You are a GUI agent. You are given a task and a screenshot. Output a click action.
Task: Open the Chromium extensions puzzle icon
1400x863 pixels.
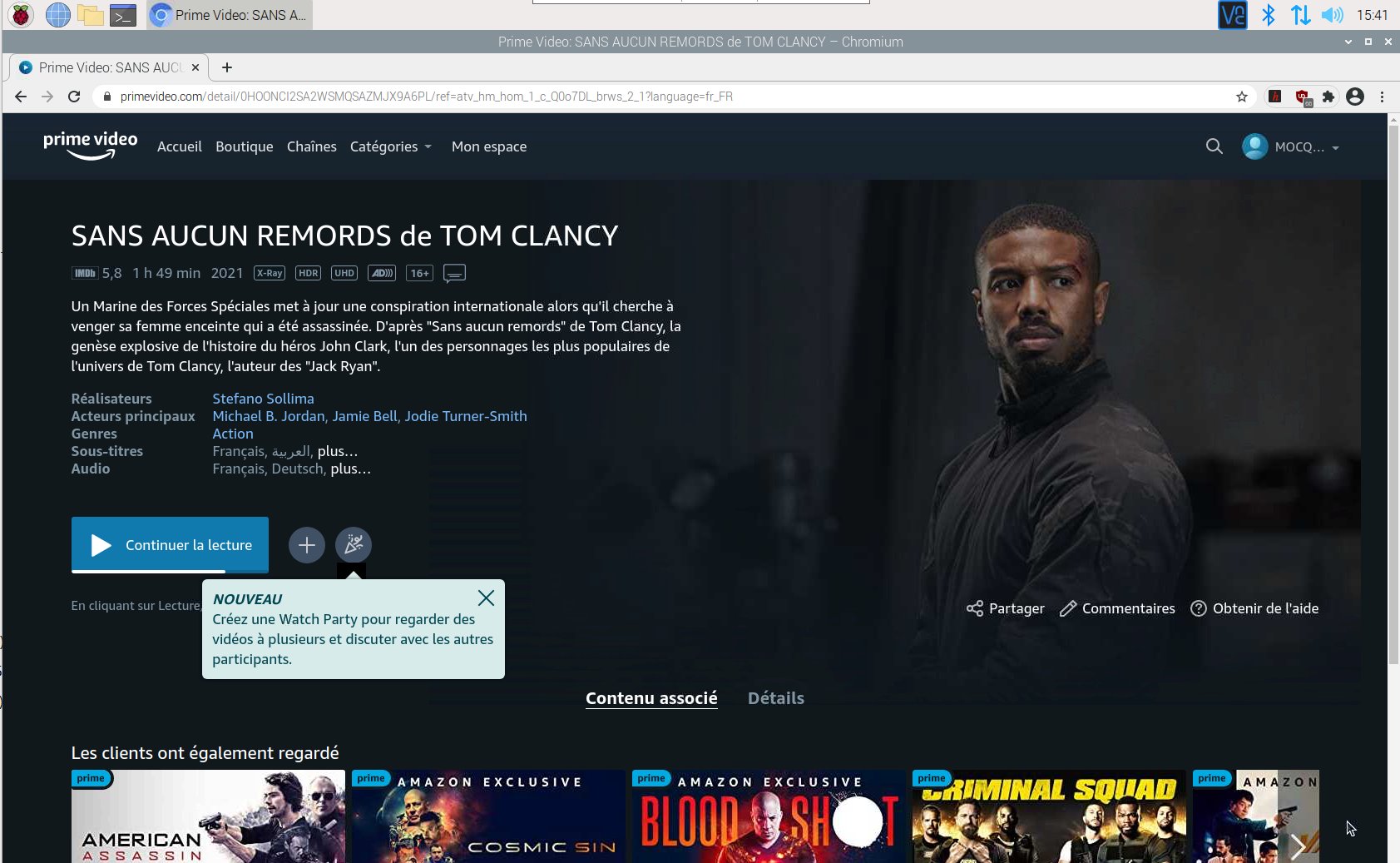coord(1328,97)
